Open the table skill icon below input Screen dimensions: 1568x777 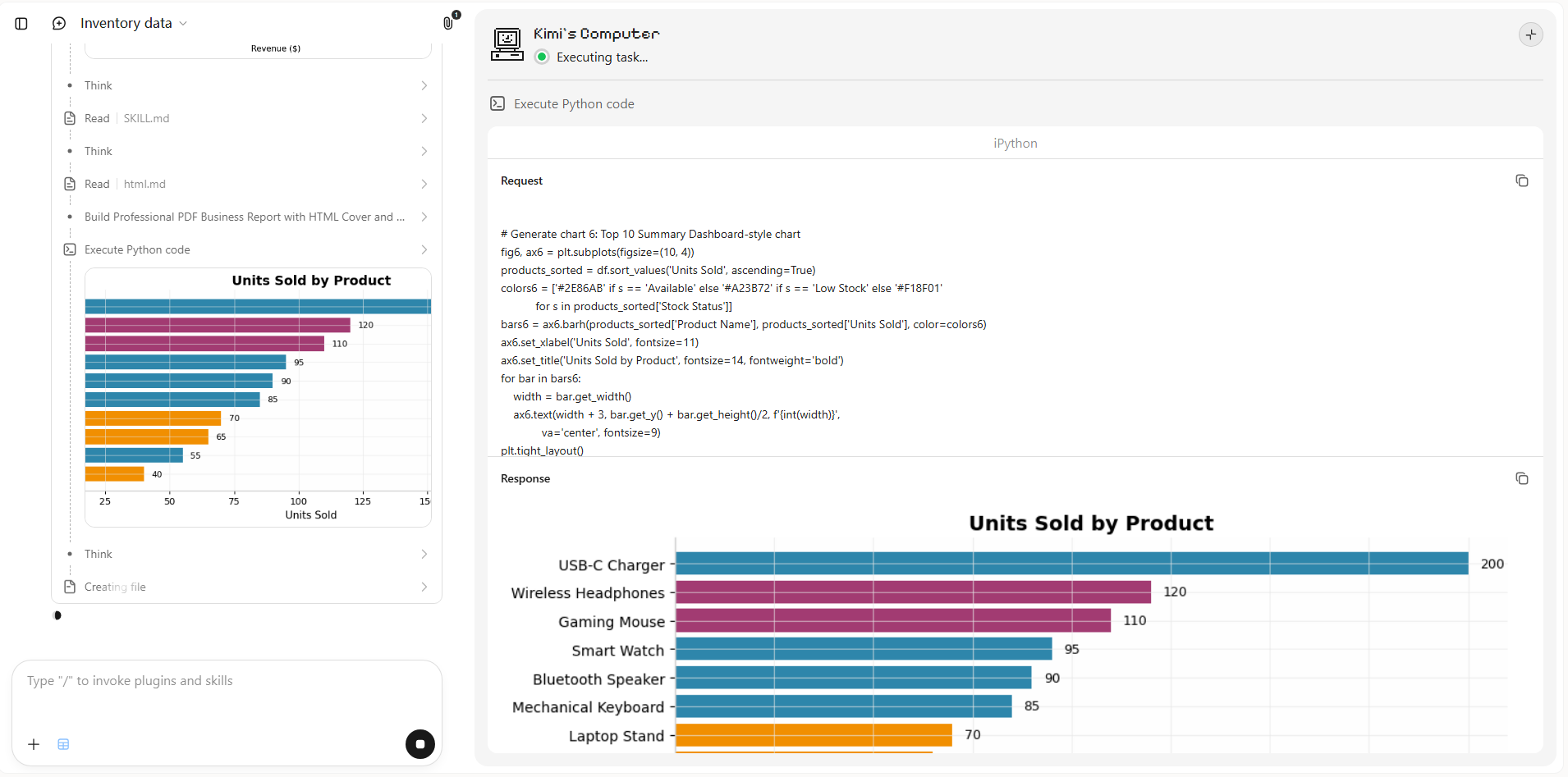[x=63, y=744]
